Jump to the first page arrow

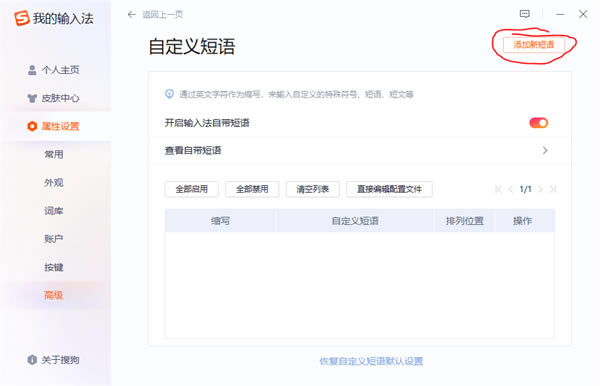(498, 189)
